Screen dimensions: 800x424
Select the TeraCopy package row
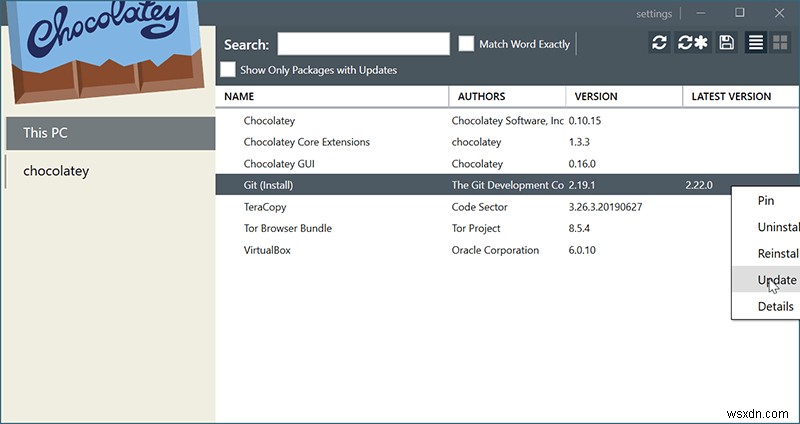(474, 207)
